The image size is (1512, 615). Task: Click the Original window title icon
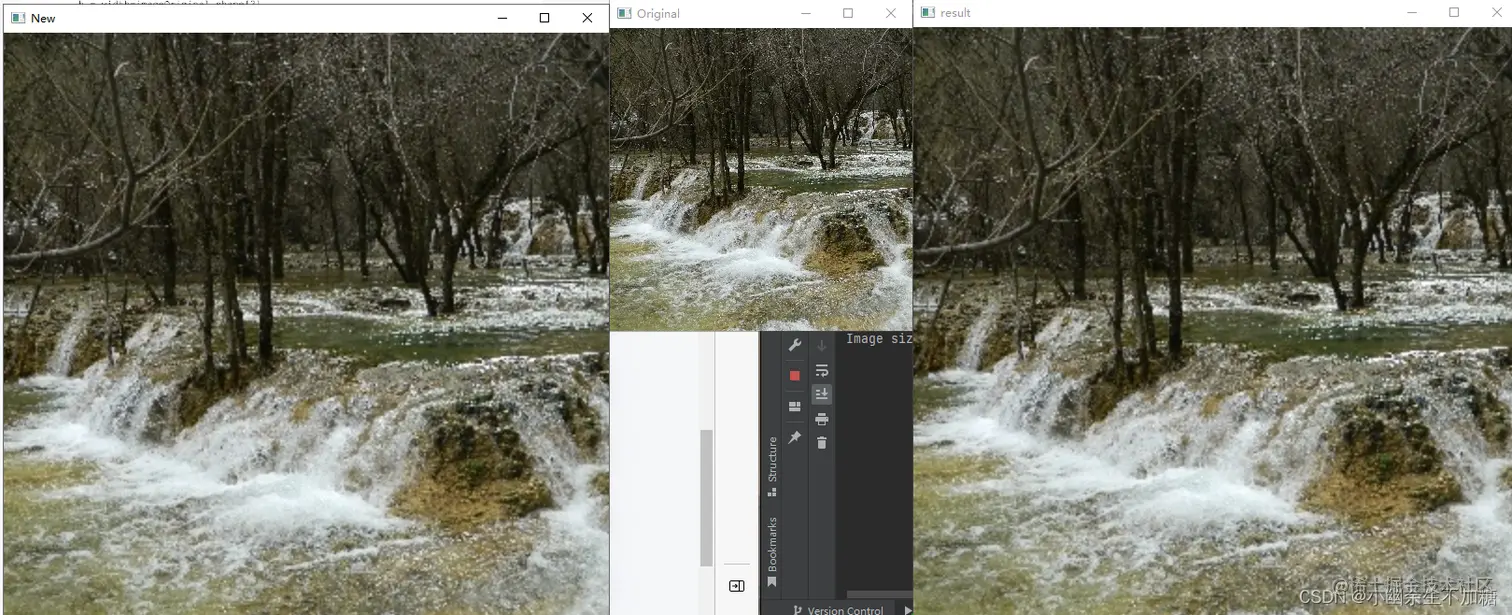tap(625, 13)
